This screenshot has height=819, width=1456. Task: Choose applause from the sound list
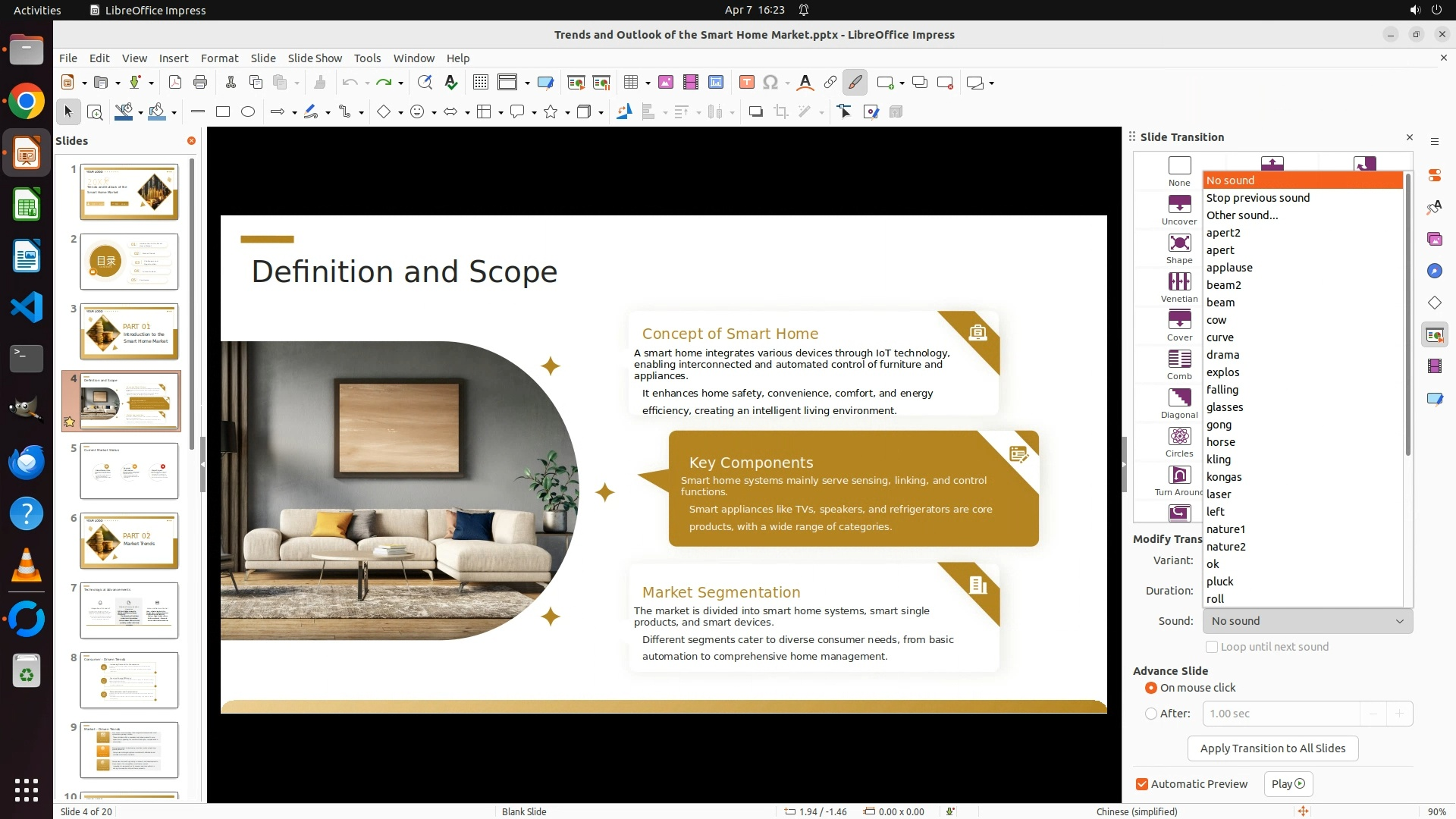point(1229,268)
